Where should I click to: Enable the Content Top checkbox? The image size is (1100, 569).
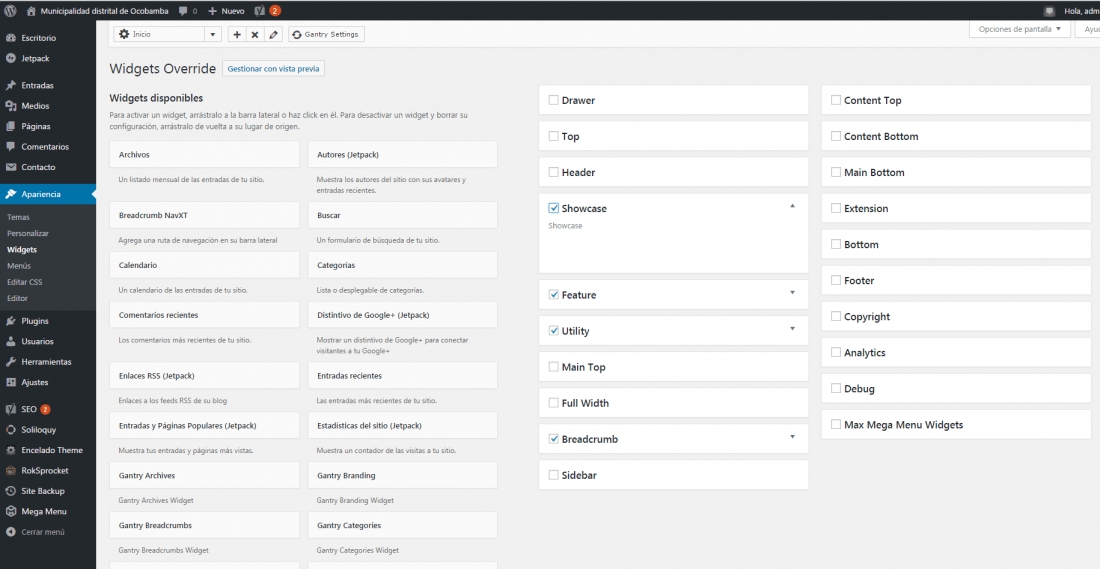(x=836, y=100)
